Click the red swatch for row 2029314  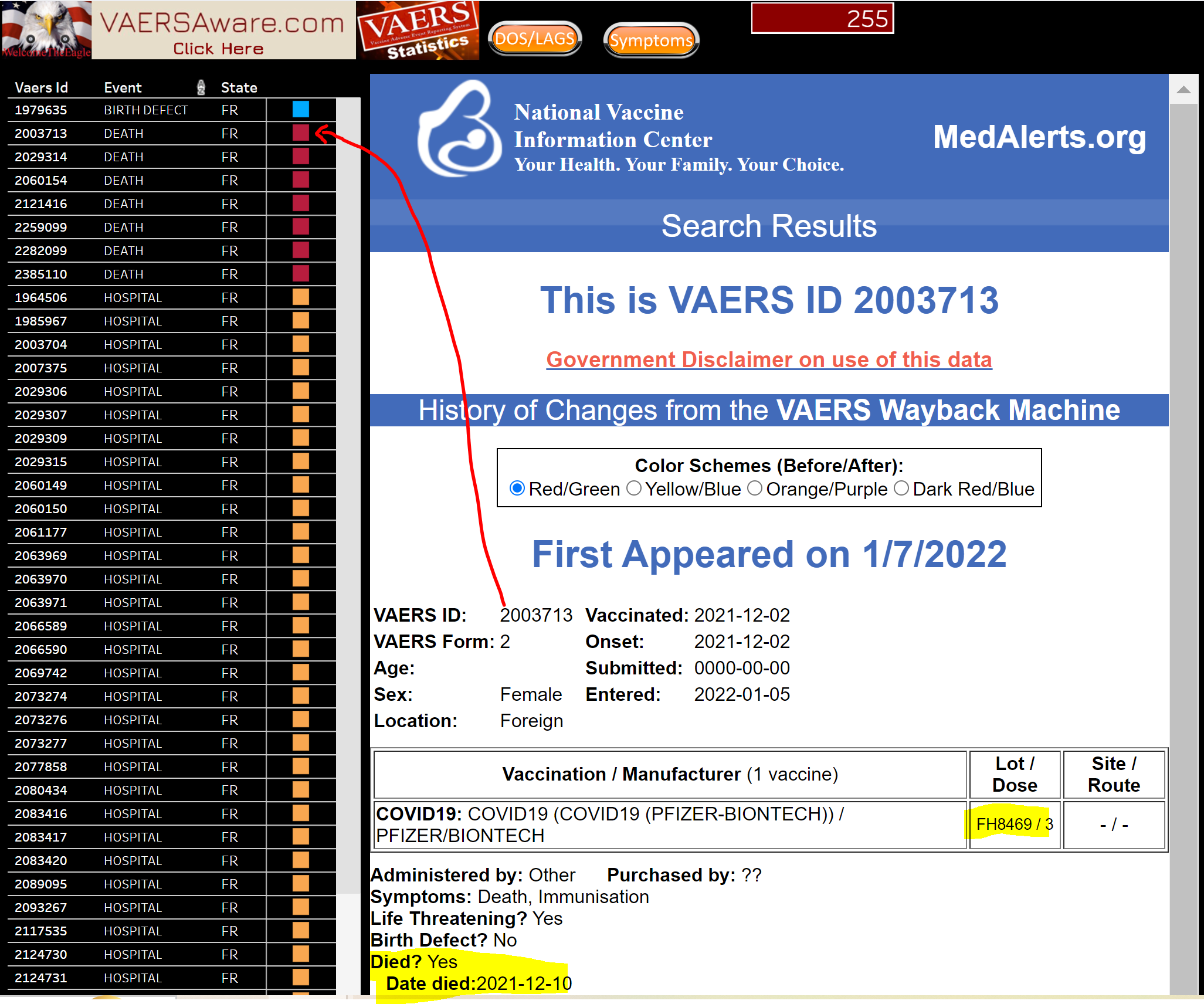click(301, 156)
